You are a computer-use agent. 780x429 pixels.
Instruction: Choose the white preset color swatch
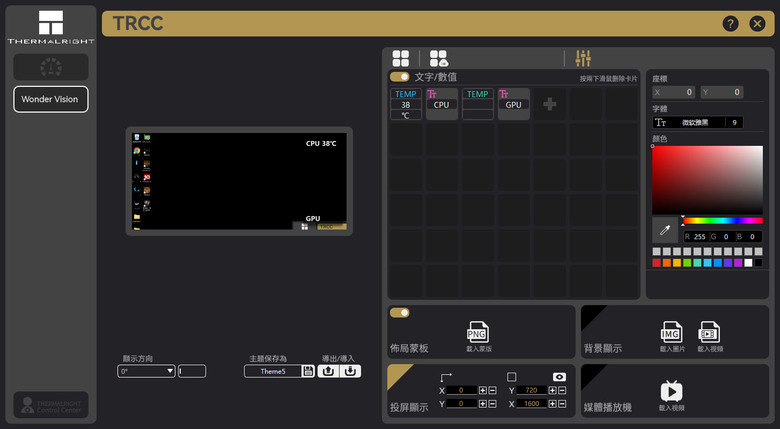pyautogui.click(x=748, y=263)
